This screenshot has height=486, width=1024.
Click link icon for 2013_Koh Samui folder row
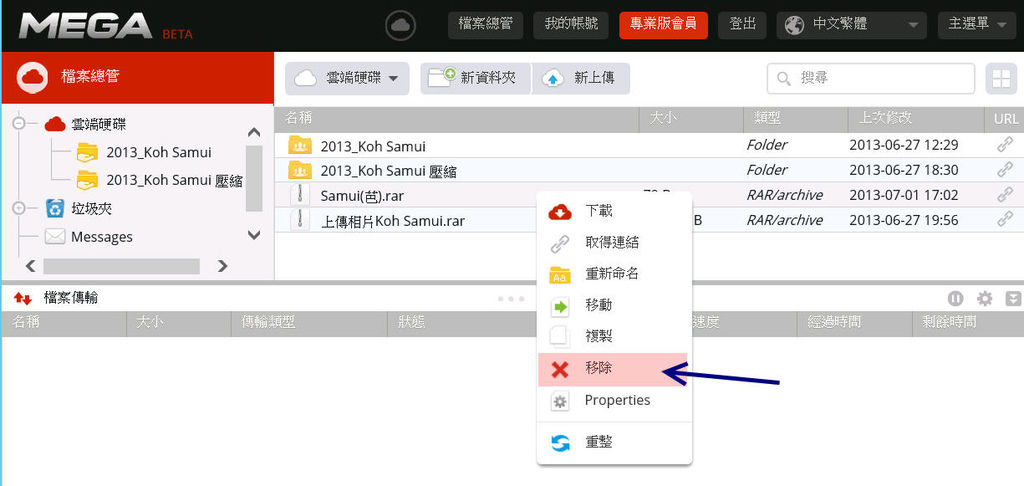(x=1005, y=145)
